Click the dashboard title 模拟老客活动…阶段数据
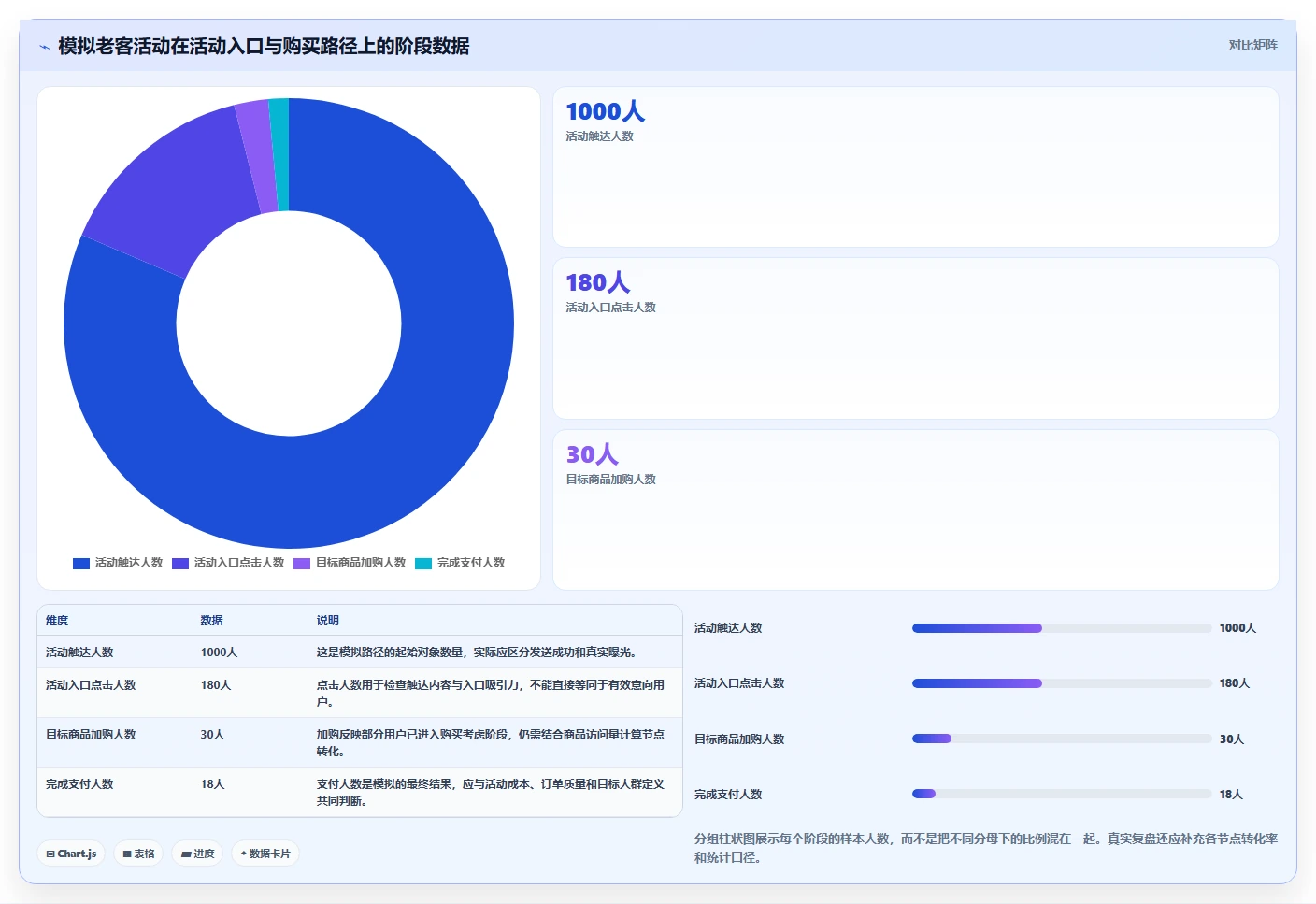1316x904 pixels. (264, 47)
